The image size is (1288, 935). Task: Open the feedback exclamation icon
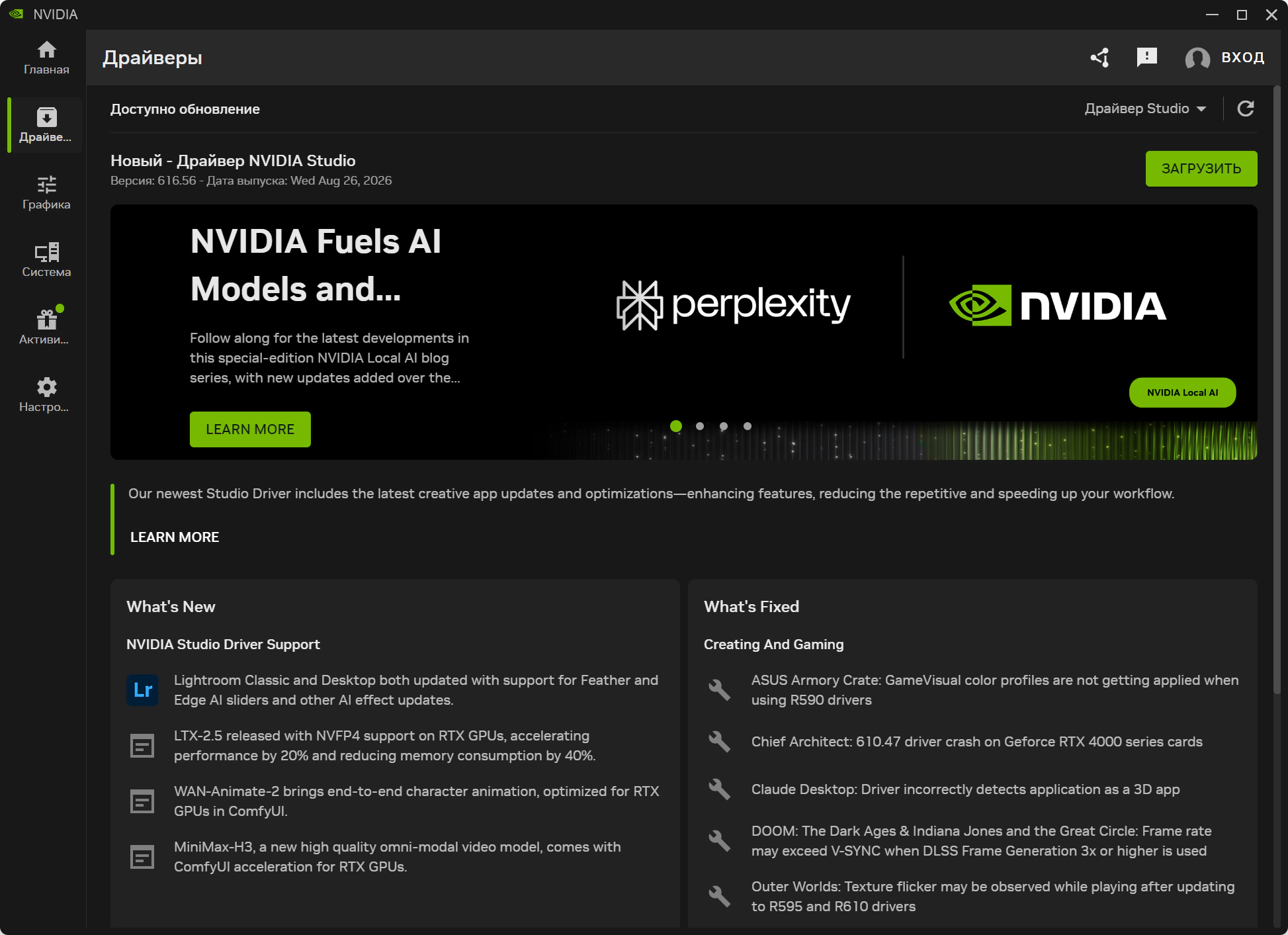click(x=1146, y=58)
